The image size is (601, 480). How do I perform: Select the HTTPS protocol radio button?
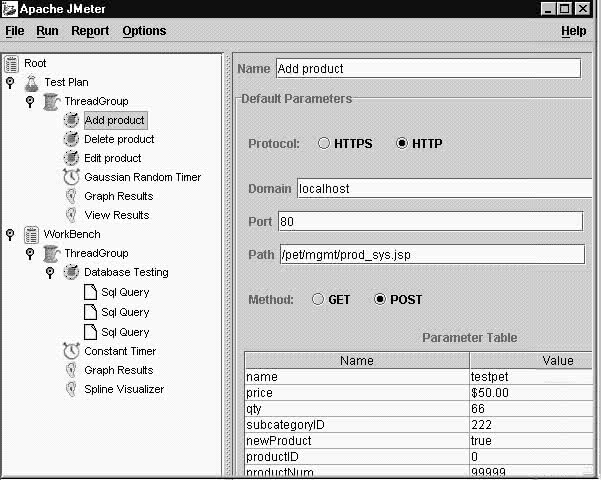tap(324, 143)
